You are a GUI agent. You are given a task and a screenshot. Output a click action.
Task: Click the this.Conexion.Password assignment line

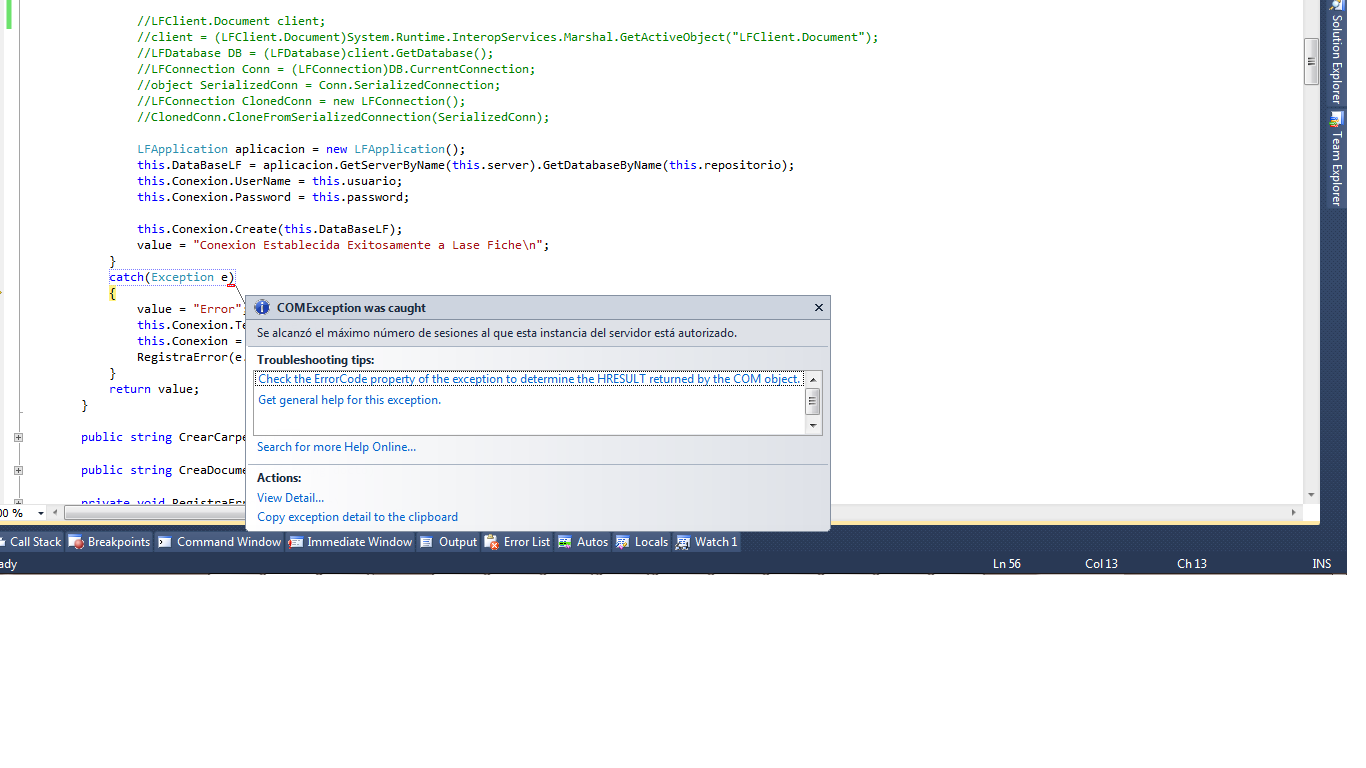[273, 197]
